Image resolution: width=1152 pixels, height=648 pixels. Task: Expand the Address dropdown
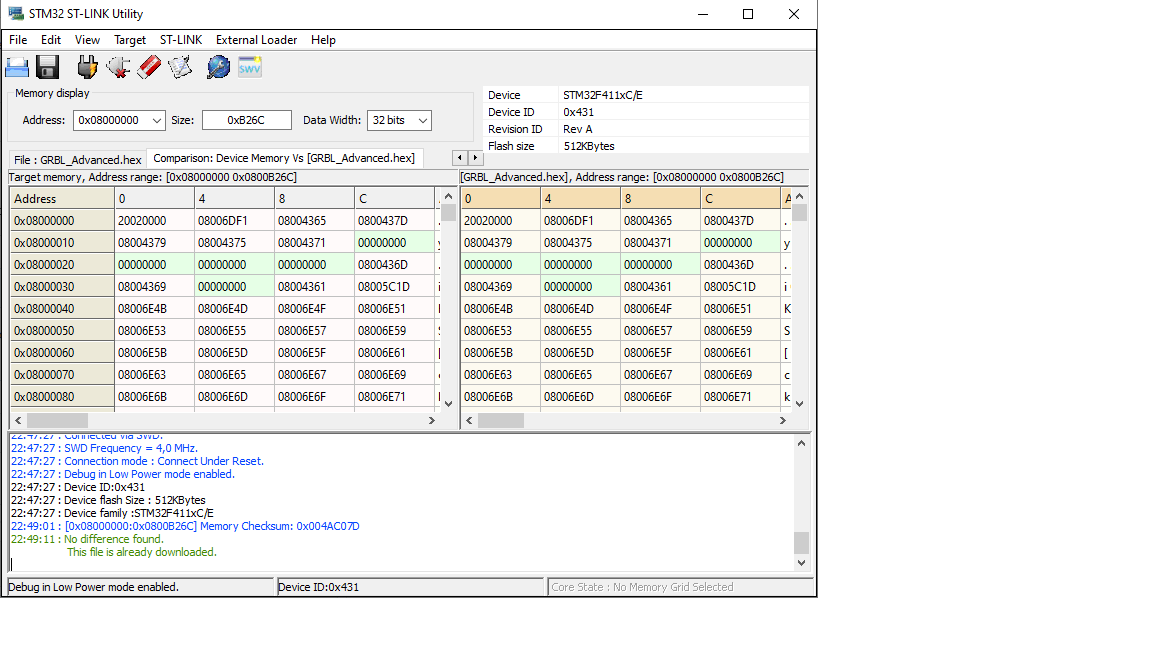(156, 120)
